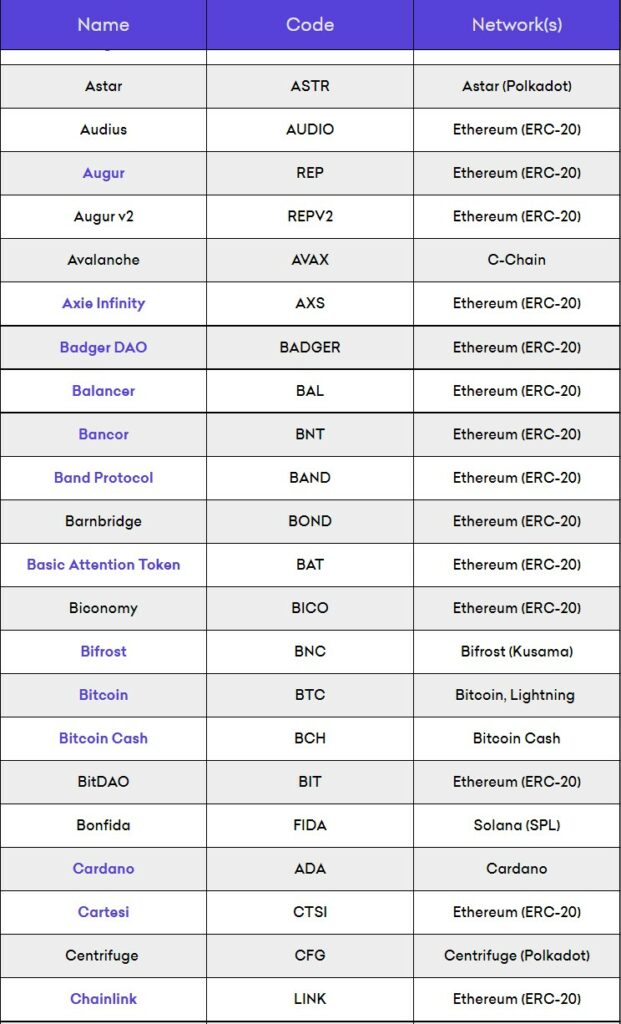Image resolution: width=621 pixels, height=1024 pixels.
Task: Click the Bitcoin, Lightning network cell
Action: pyautogui.click(x=516, y=695)
